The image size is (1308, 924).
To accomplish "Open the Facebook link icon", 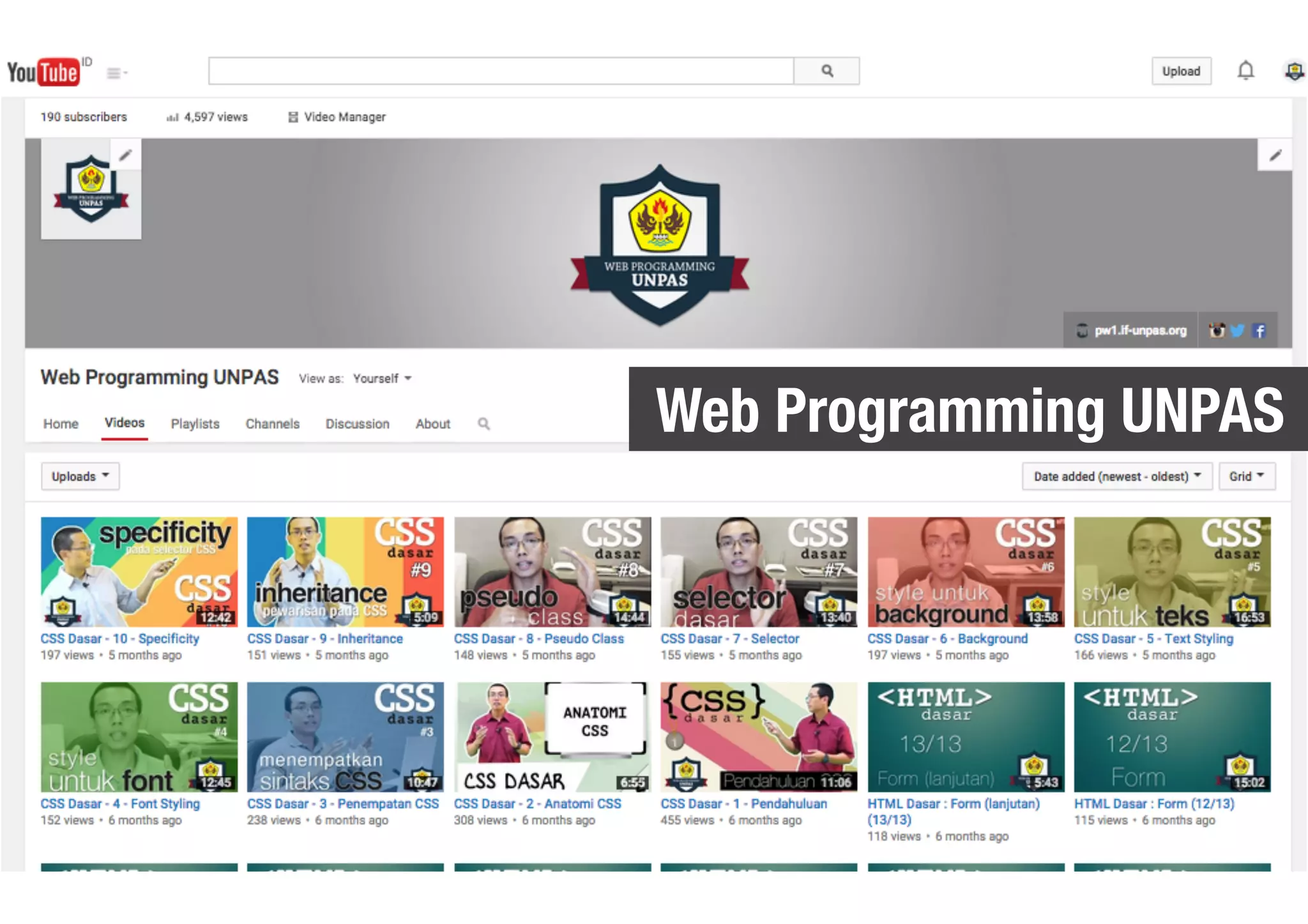I will 1259,331.
